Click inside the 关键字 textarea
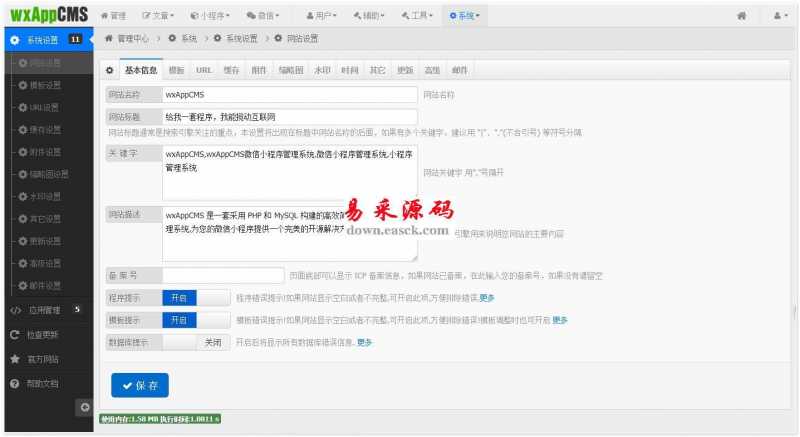 (290, 173)
